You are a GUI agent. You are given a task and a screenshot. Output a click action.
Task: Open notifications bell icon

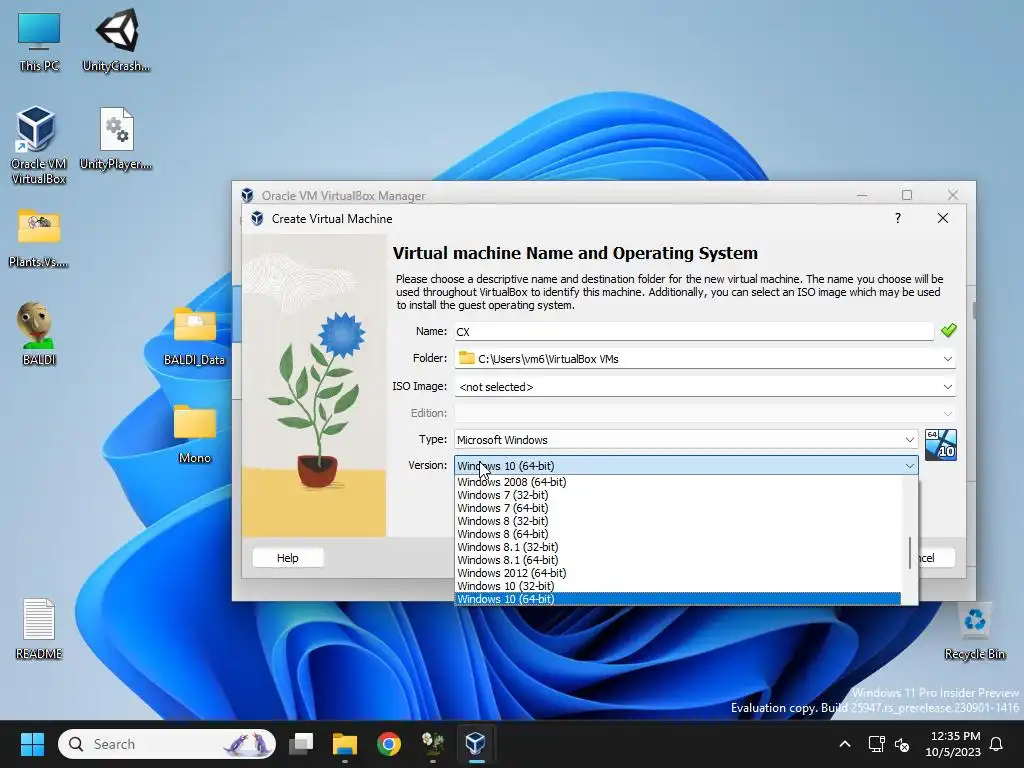[997, 744]
